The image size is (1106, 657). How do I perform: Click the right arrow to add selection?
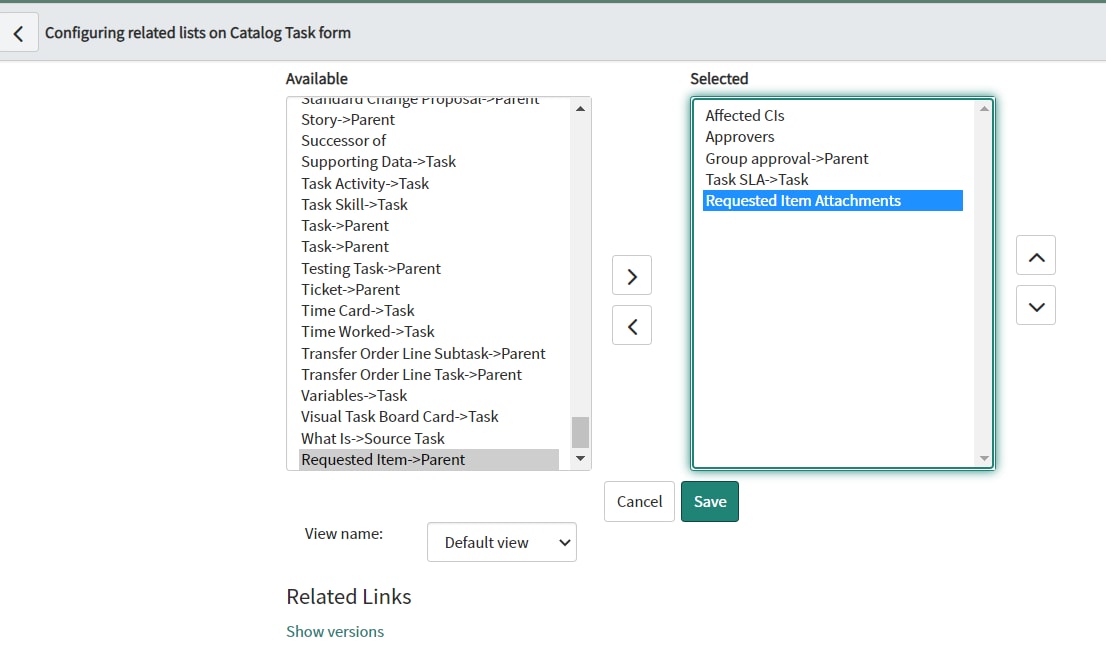tap(631, 275)
